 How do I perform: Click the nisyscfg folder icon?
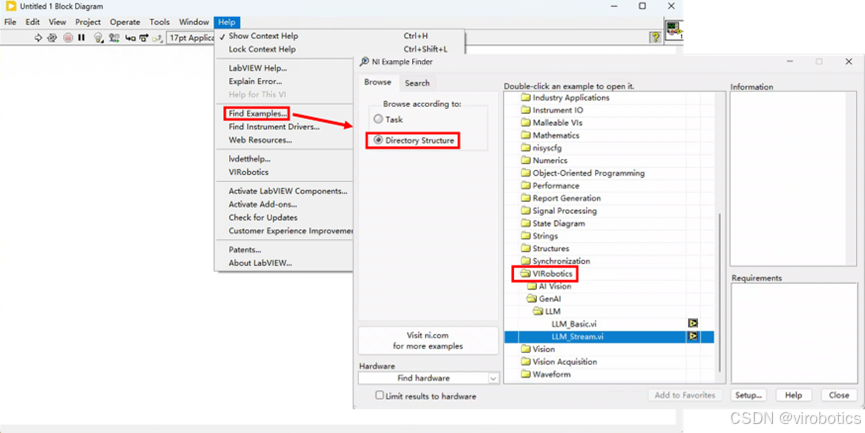pyautogui.click(x=526, y=148)
